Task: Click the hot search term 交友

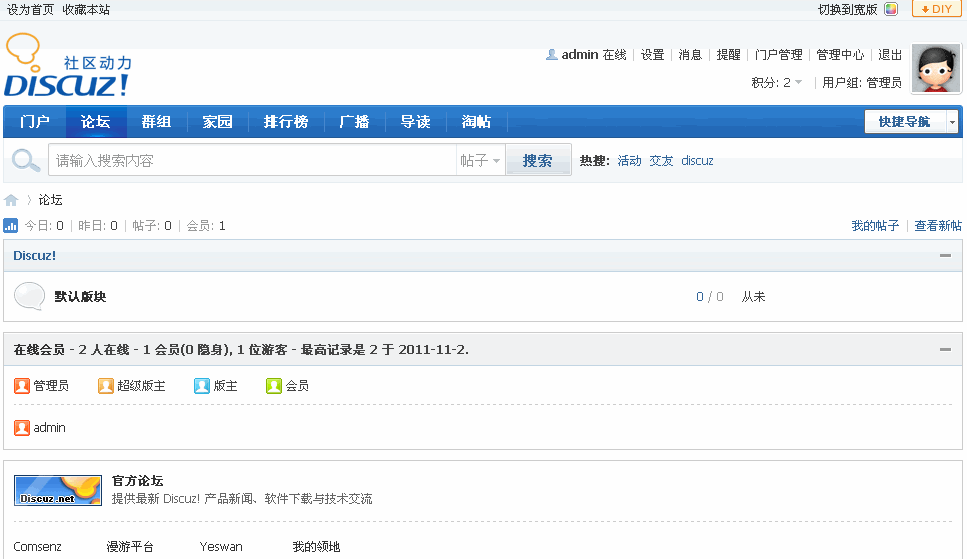Action: click(661, 160)
